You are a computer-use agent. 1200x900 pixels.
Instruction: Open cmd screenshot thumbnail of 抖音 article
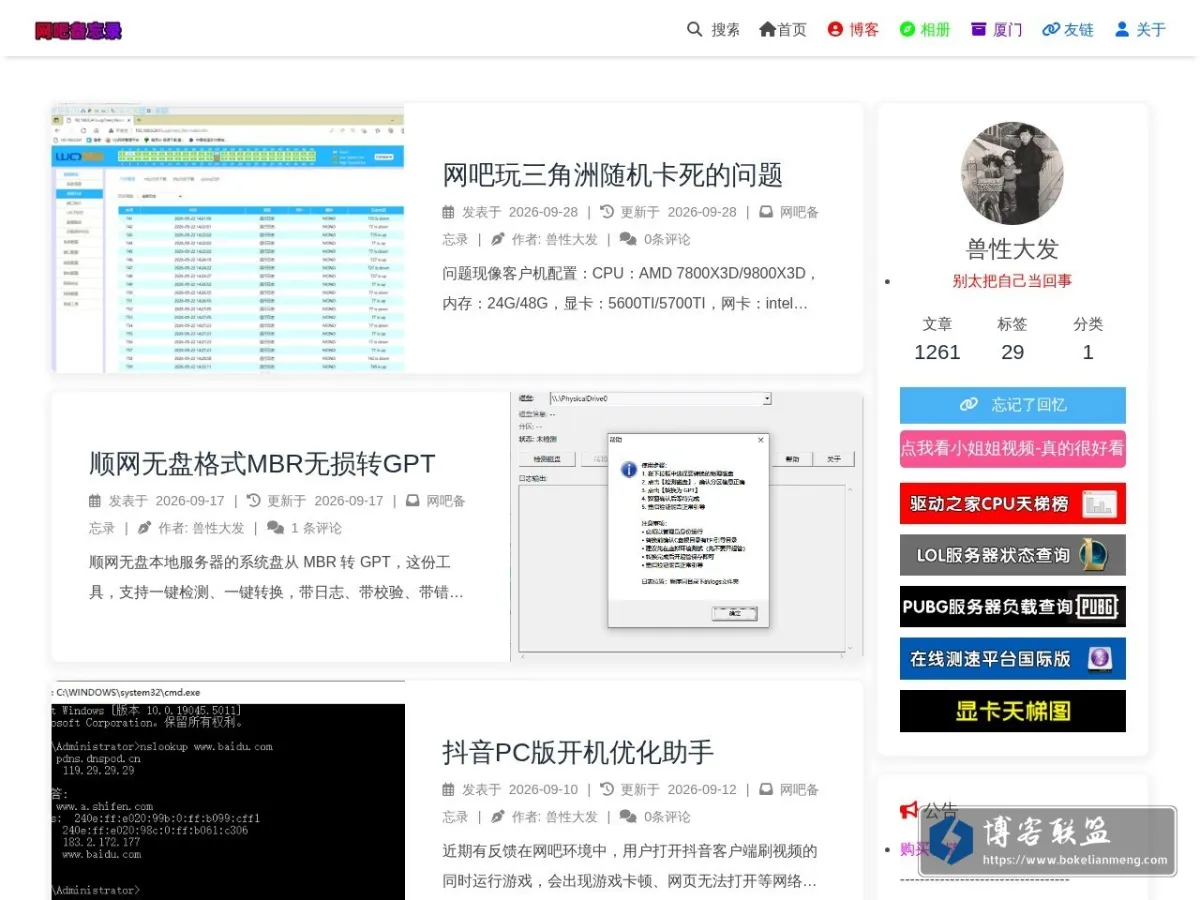(229, 792)
